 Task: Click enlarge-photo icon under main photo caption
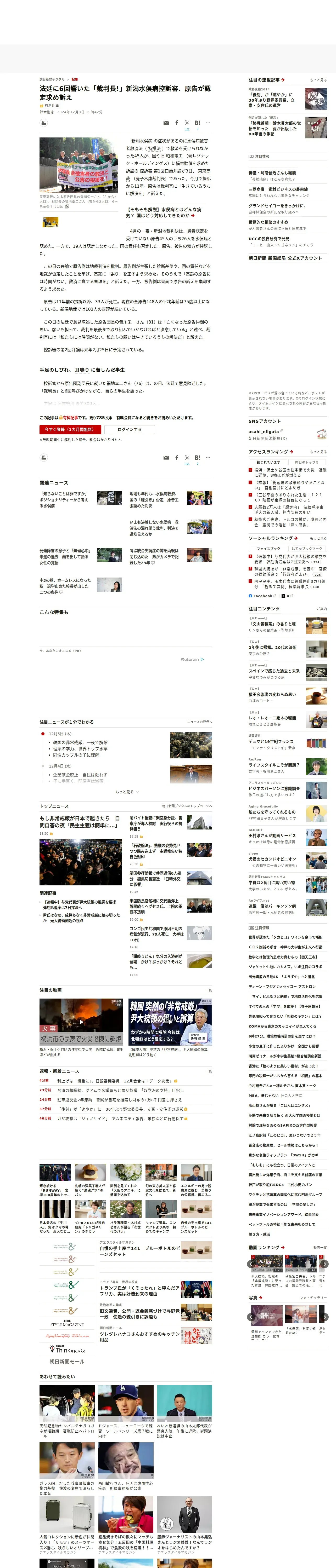[x=67, y=206]
